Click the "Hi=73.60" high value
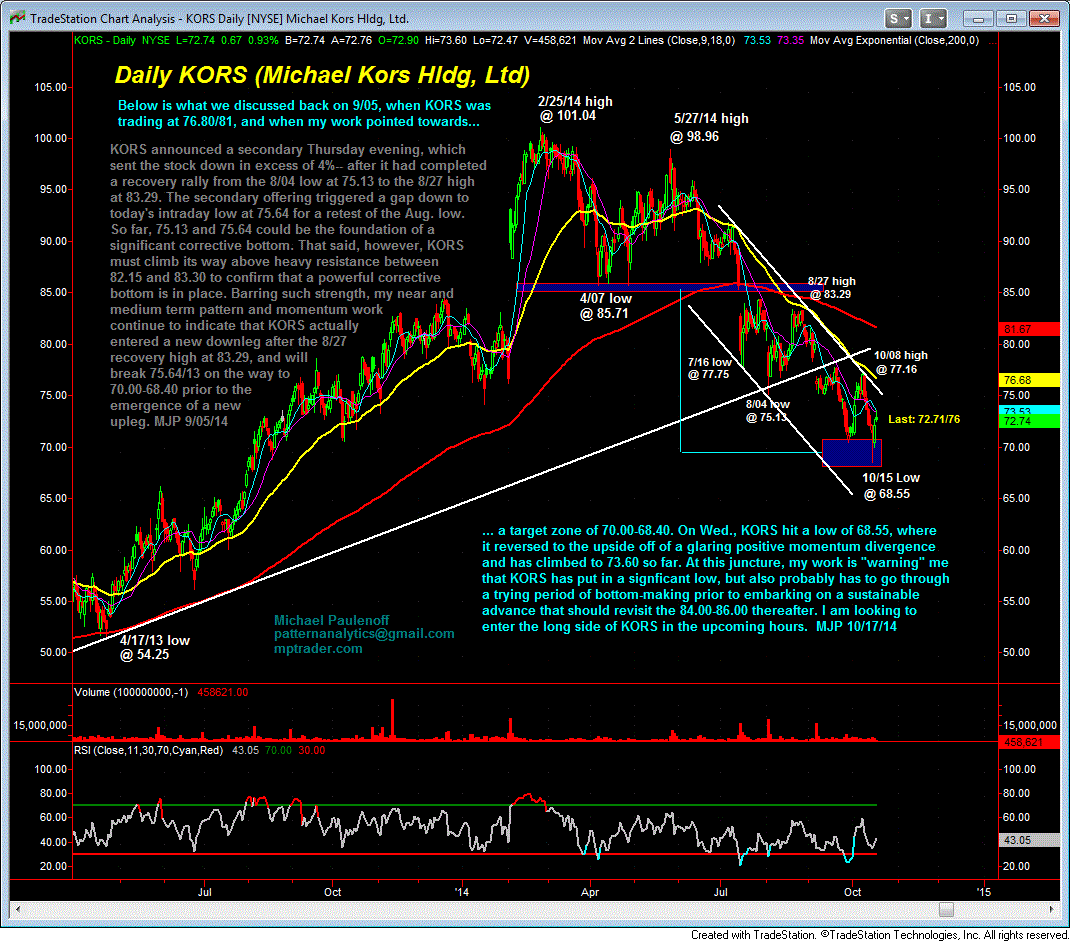The height and width of the screenshot is (941, 1070). pos(446,40)
